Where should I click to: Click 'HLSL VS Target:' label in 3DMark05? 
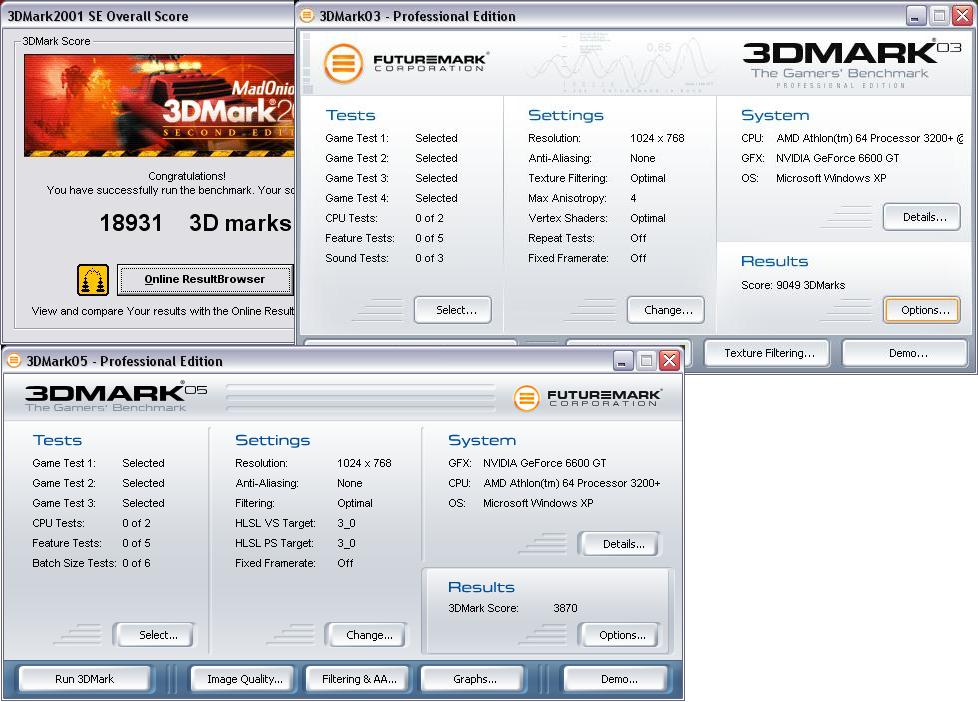[275, 523]
